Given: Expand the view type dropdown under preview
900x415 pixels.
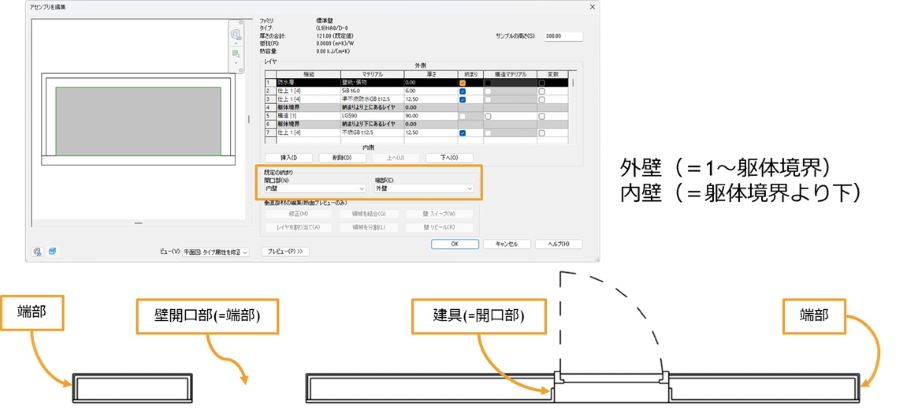Looking at the screenshot, I should 210,252.
